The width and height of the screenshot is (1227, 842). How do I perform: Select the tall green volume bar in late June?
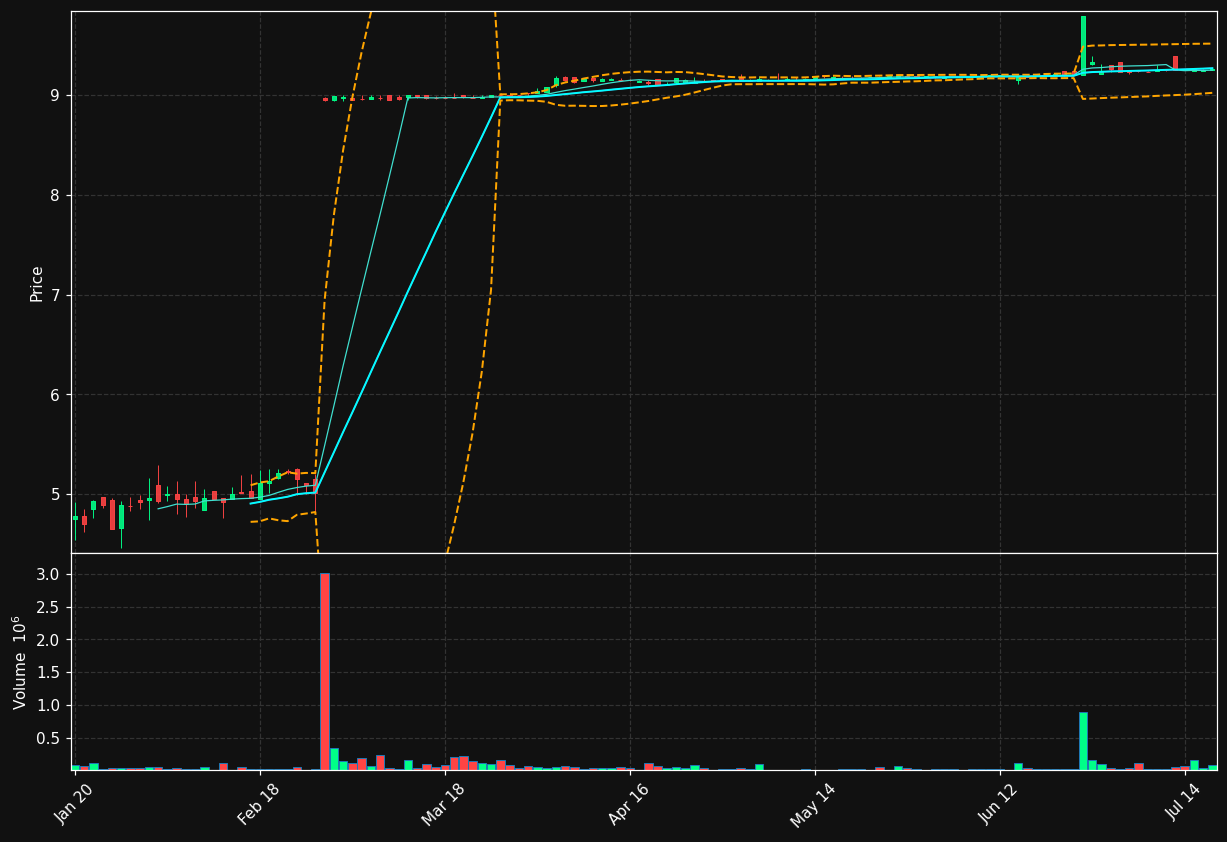click(x=1083, y=741)
